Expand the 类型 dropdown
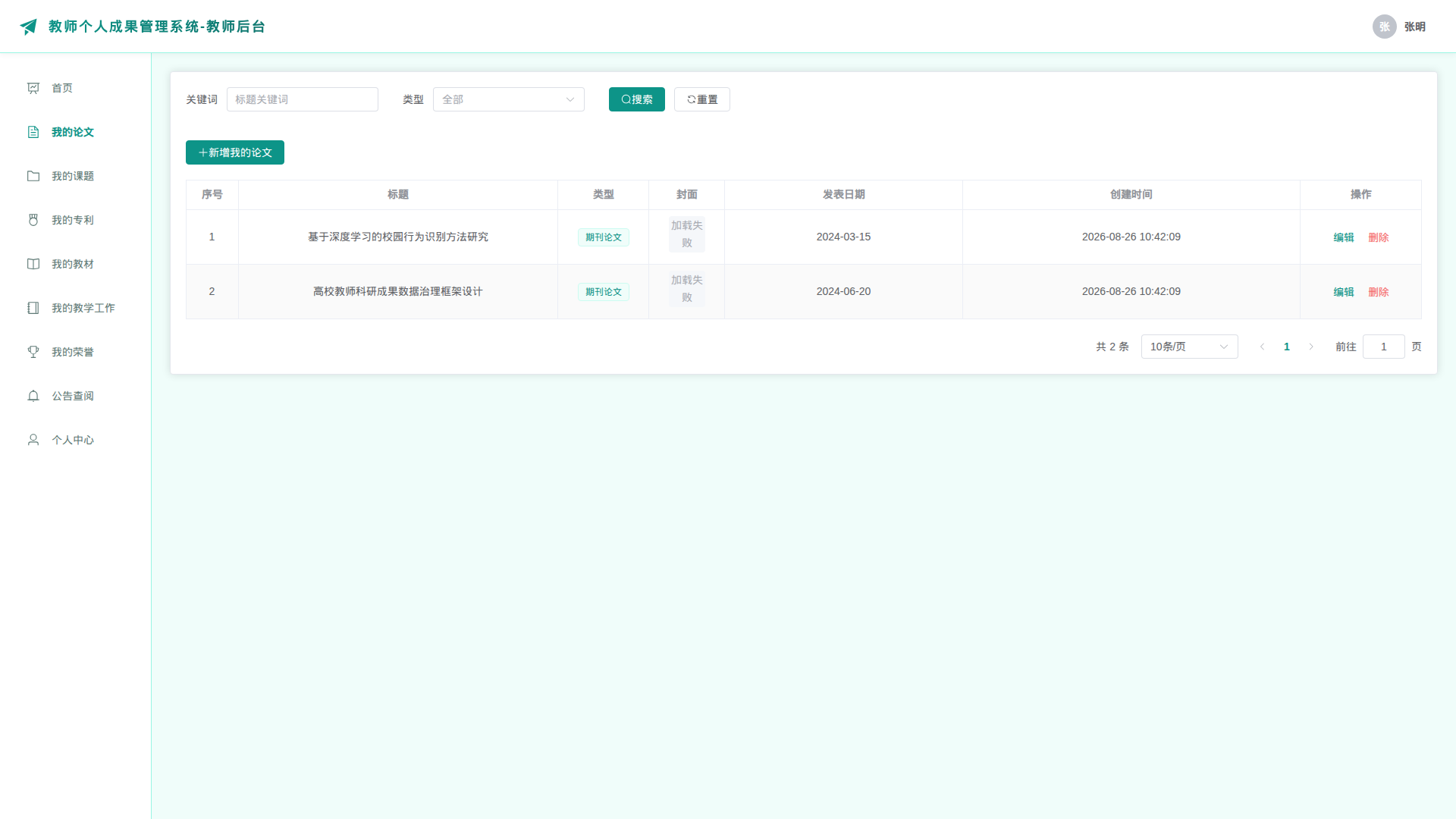The width and height of the screenshot is (1456, 819). click(509, 99)
